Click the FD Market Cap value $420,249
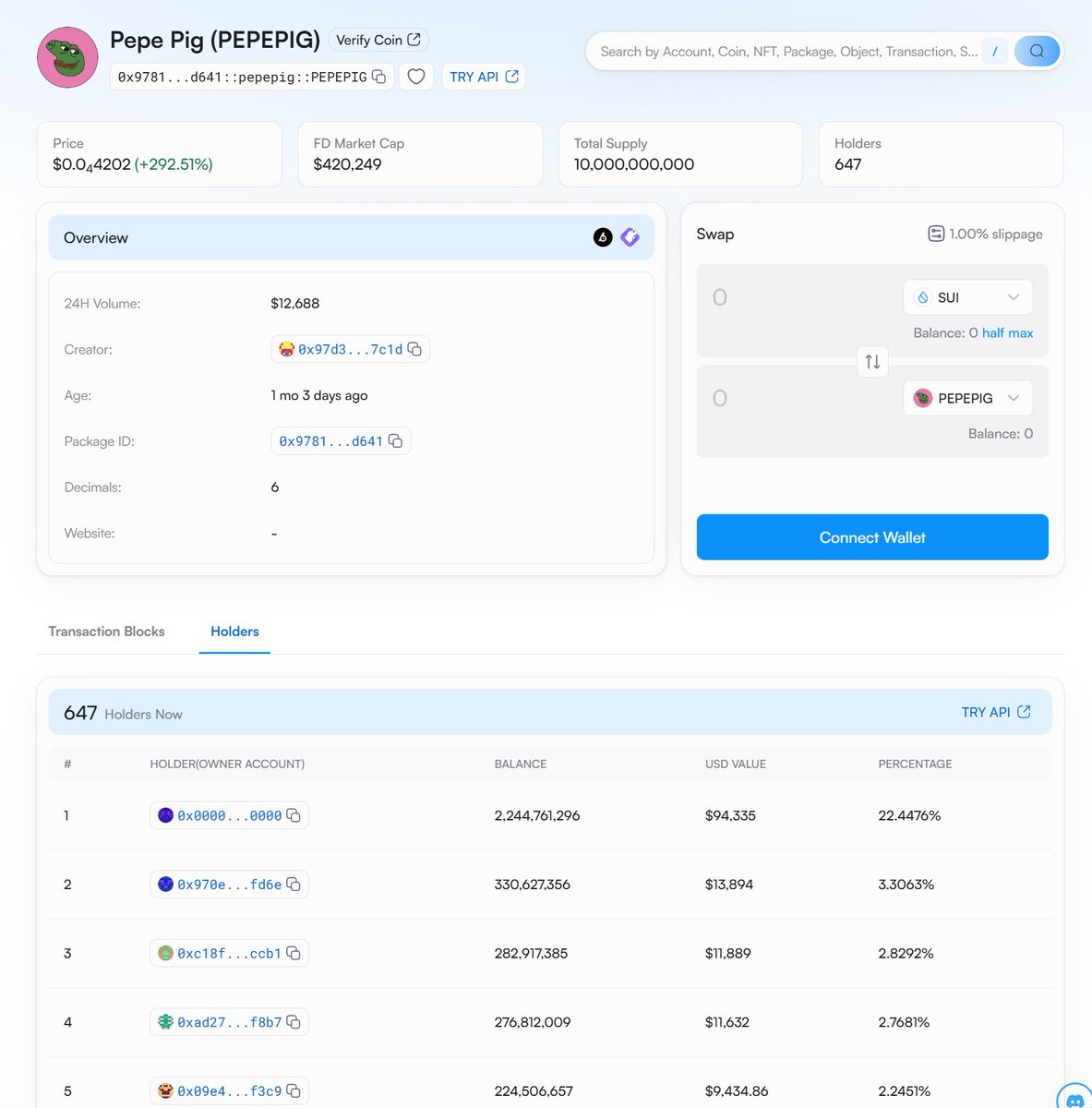1092x1108 pixels. coord(347,164)
